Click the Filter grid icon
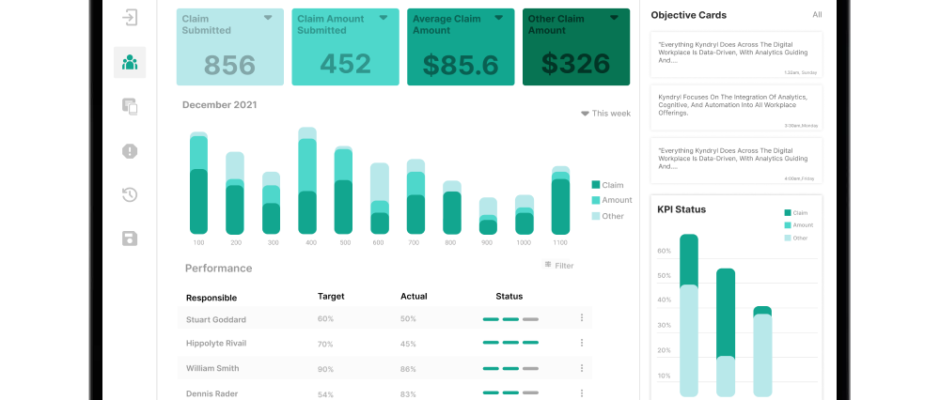940x400 pixels. pos(548,264)
